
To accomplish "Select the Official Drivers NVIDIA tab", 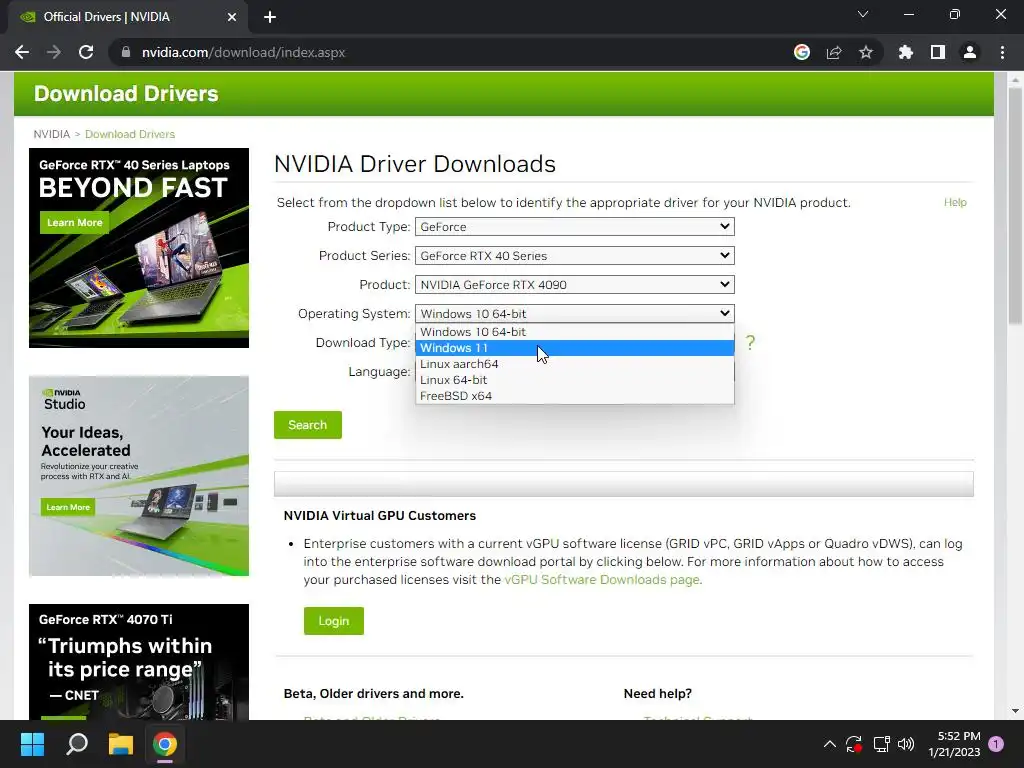I will [x=127, y=17].
